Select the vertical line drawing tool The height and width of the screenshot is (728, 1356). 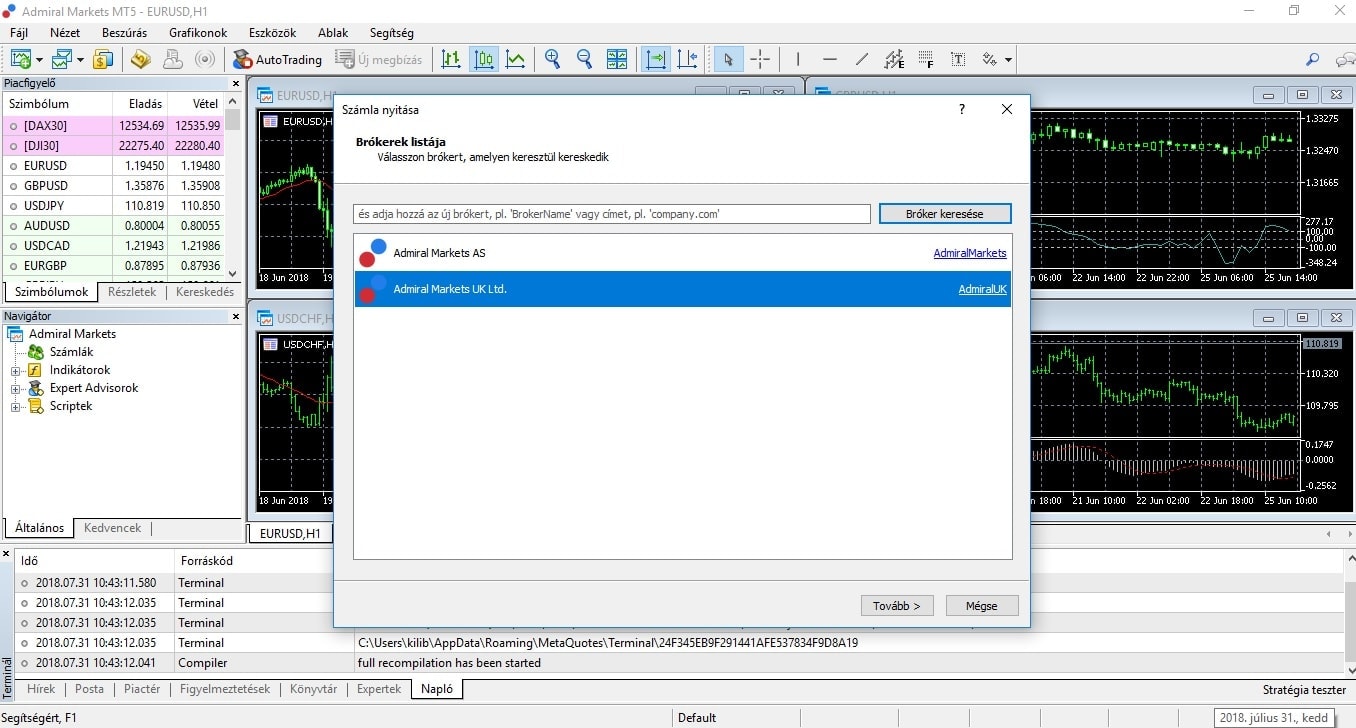[x=798, y=59]
